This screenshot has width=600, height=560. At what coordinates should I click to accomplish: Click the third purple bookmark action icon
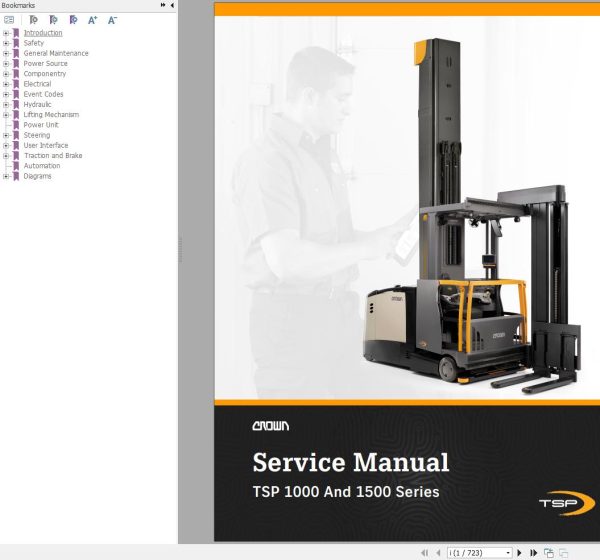[73, 20]
